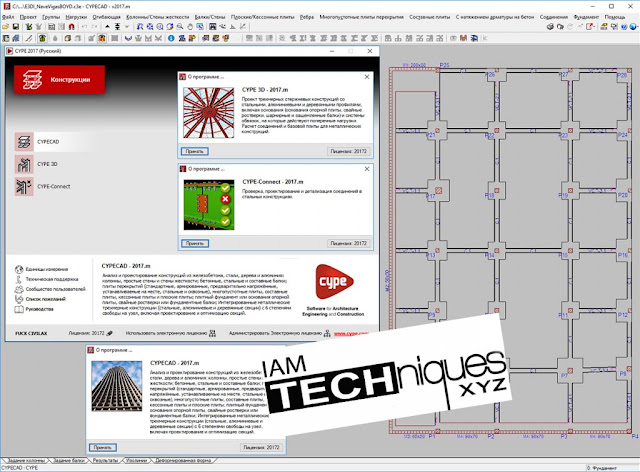Open the Балки/Стены menu
The image size is (640, 472).
click(x=210, y=17)
